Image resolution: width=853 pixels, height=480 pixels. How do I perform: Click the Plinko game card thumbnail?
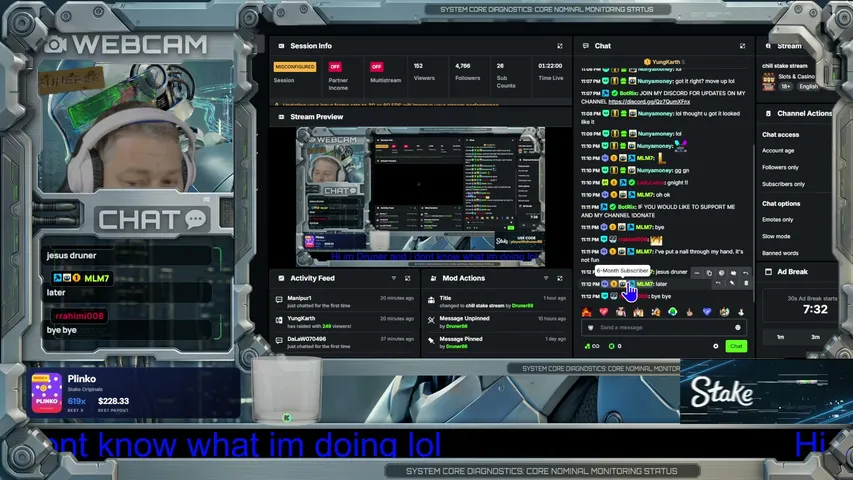(x=46, y=393)
